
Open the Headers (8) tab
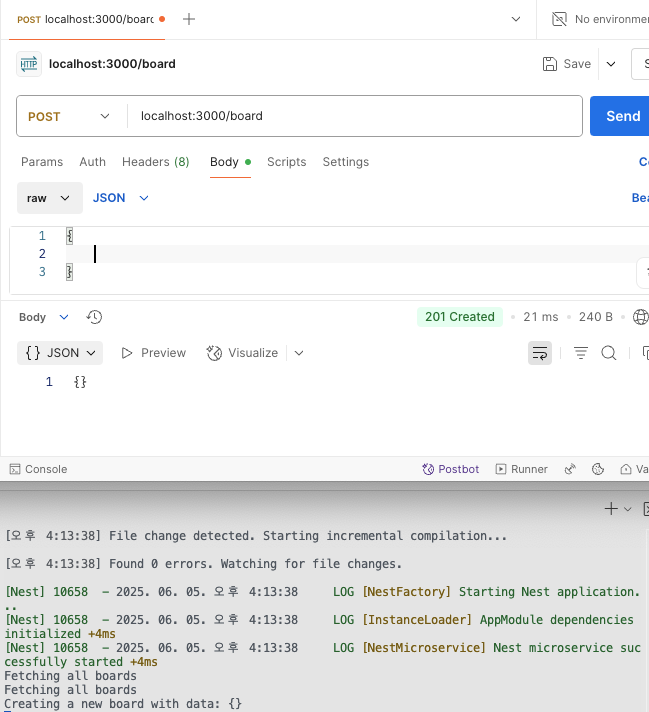tap(155, 162)
